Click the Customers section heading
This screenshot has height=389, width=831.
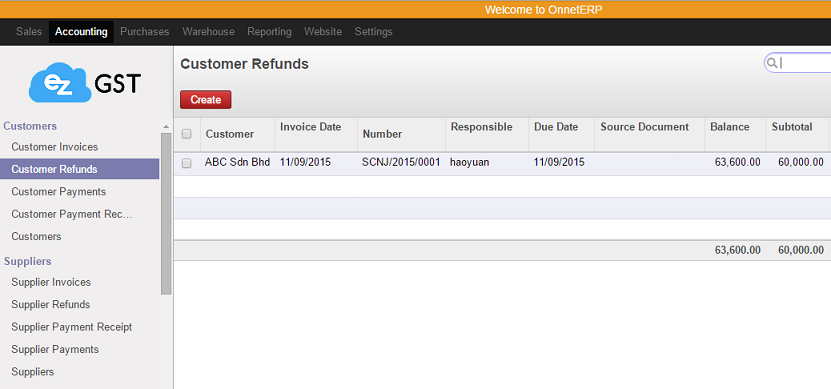(30, 126)
